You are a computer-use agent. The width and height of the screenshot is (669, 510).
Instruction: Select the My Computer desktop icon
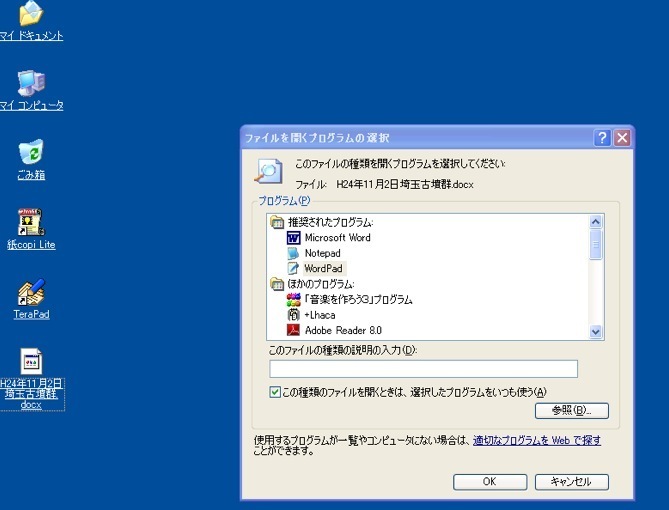pyautogui.click(x=31, y=83)
